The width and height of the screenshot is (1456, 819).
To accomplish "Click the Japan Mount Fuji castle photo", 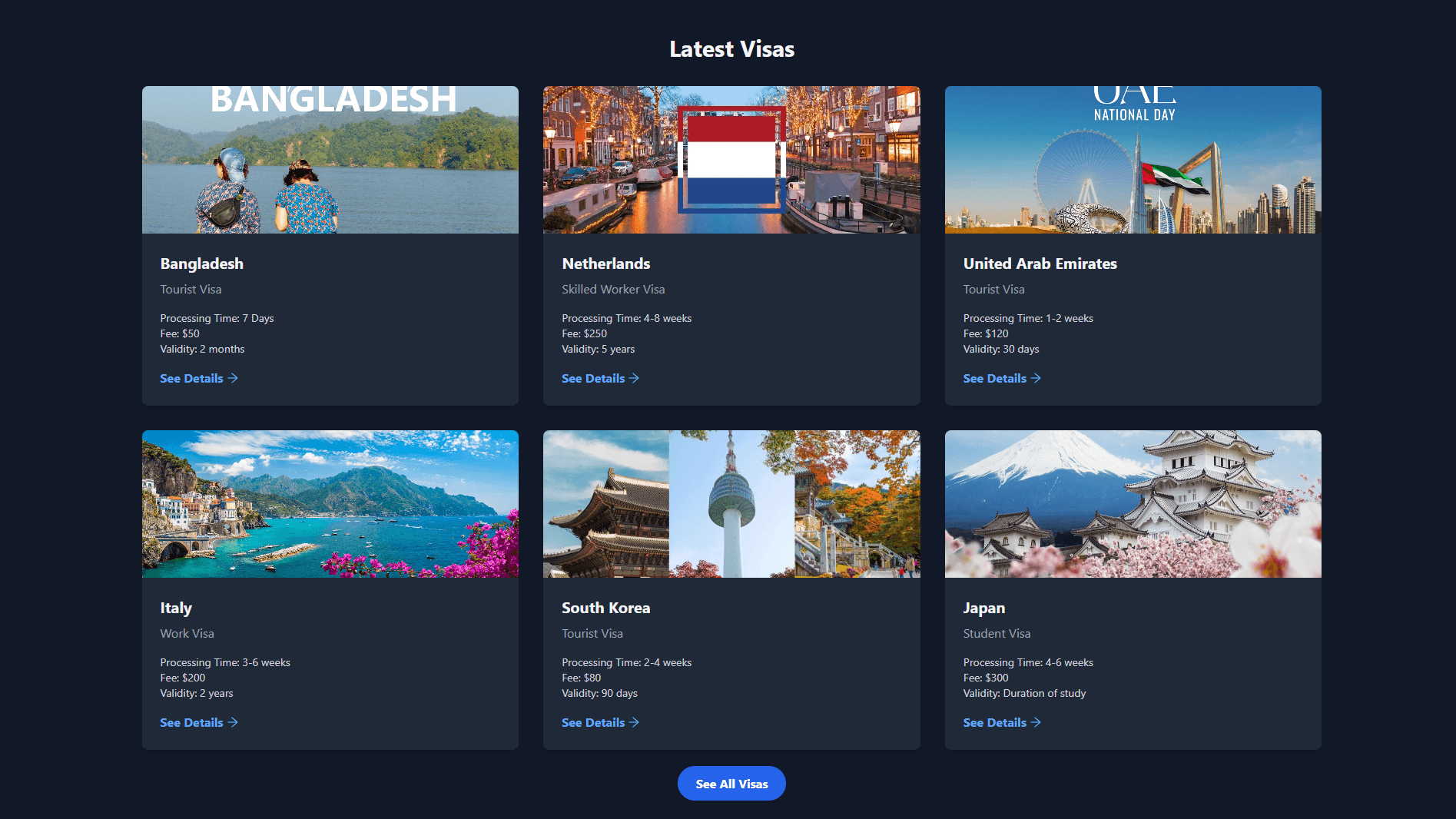I will click(1133, 503).
